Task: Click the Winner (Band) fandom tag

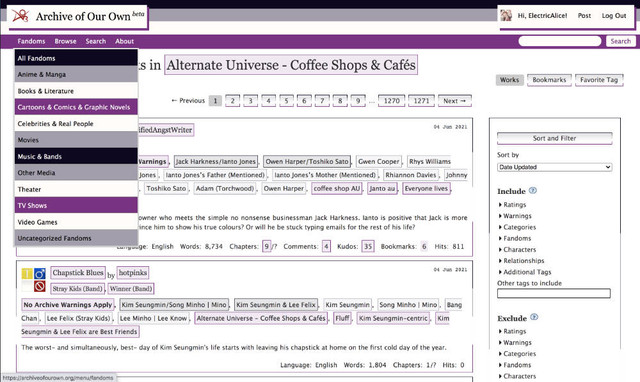Action: [x=131, y=289]
